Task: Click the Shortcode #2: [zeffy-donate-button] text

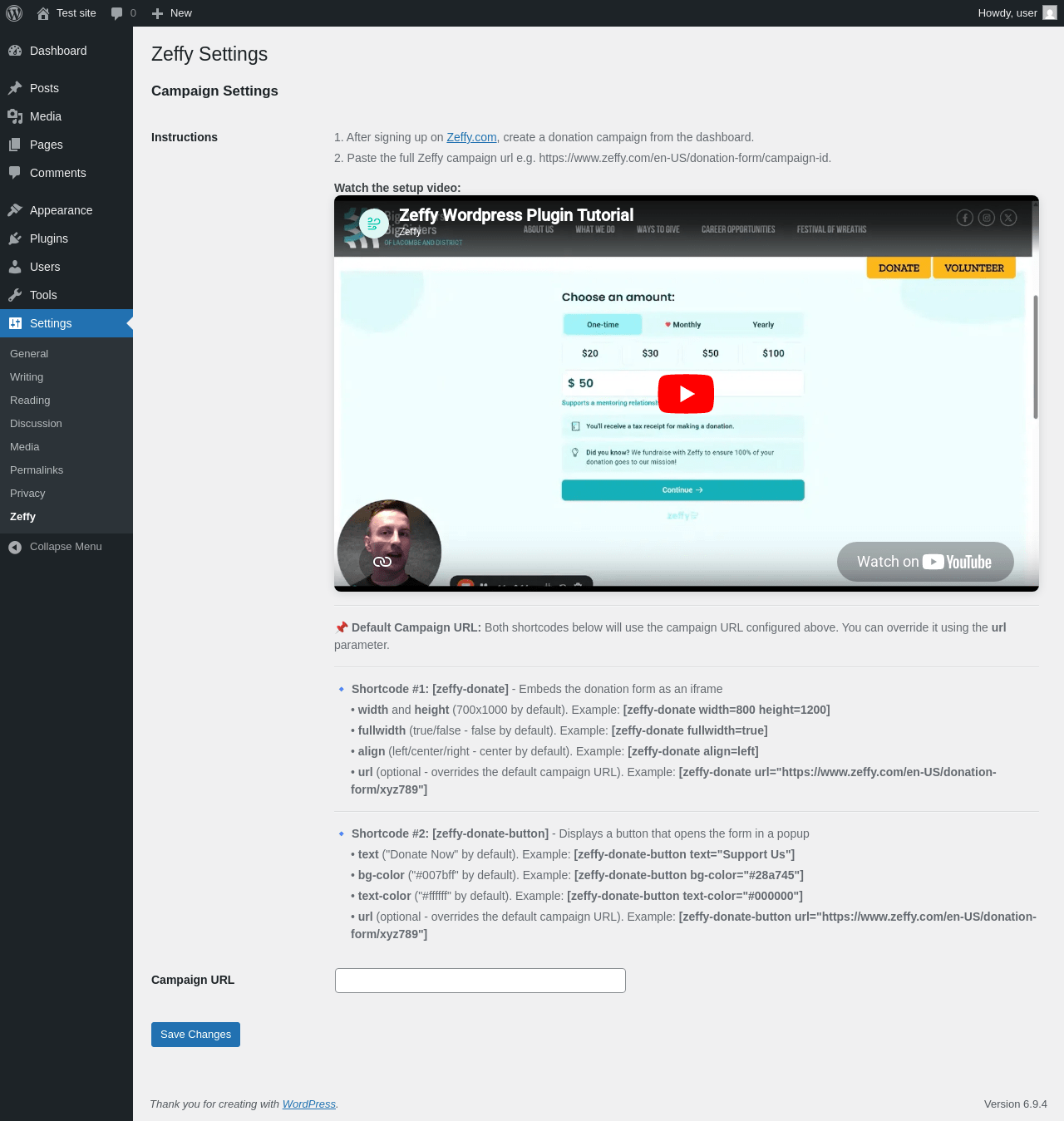Action: click(450, 833)
